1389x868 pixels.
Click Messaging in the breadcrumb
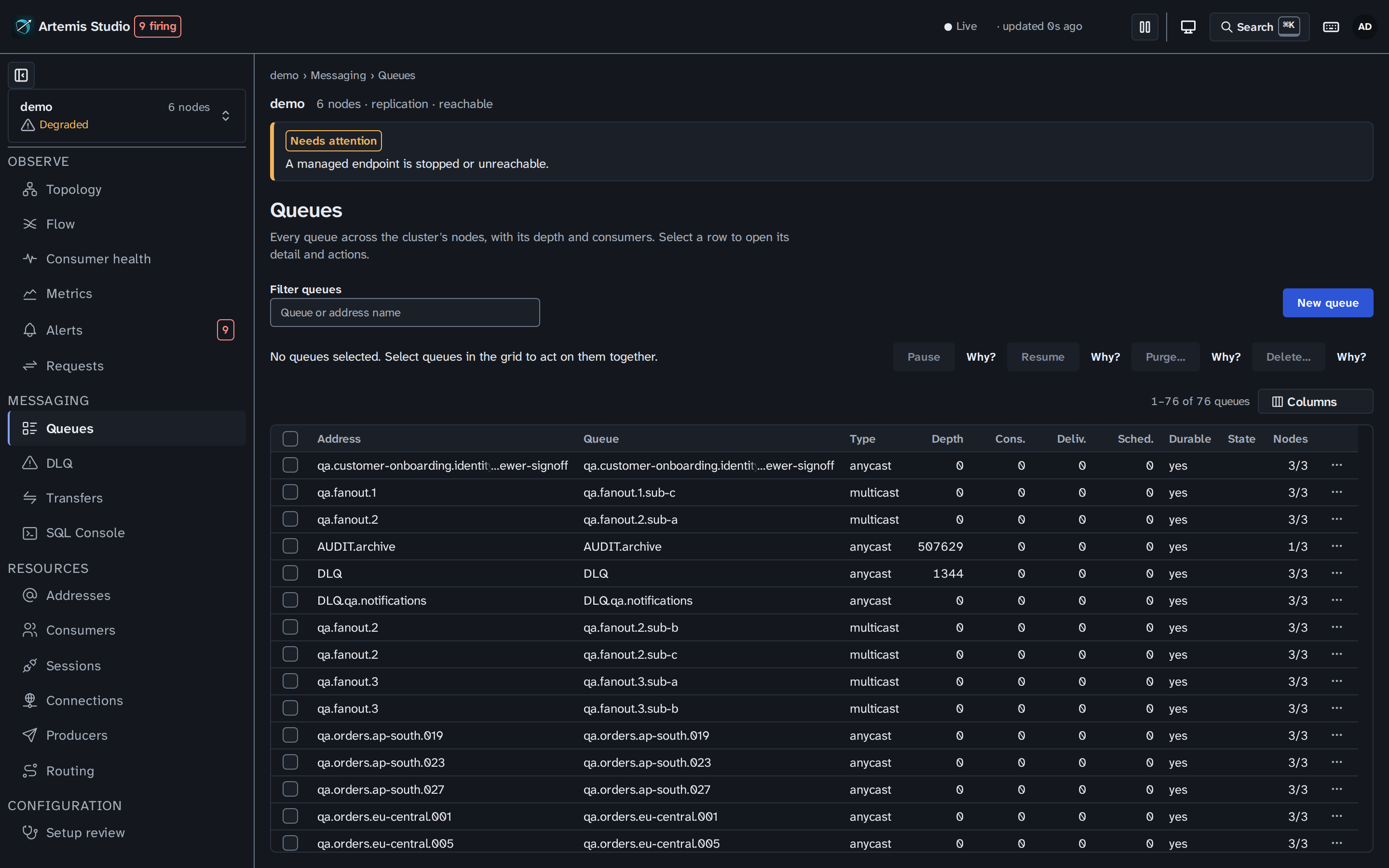tap(338, 75)
